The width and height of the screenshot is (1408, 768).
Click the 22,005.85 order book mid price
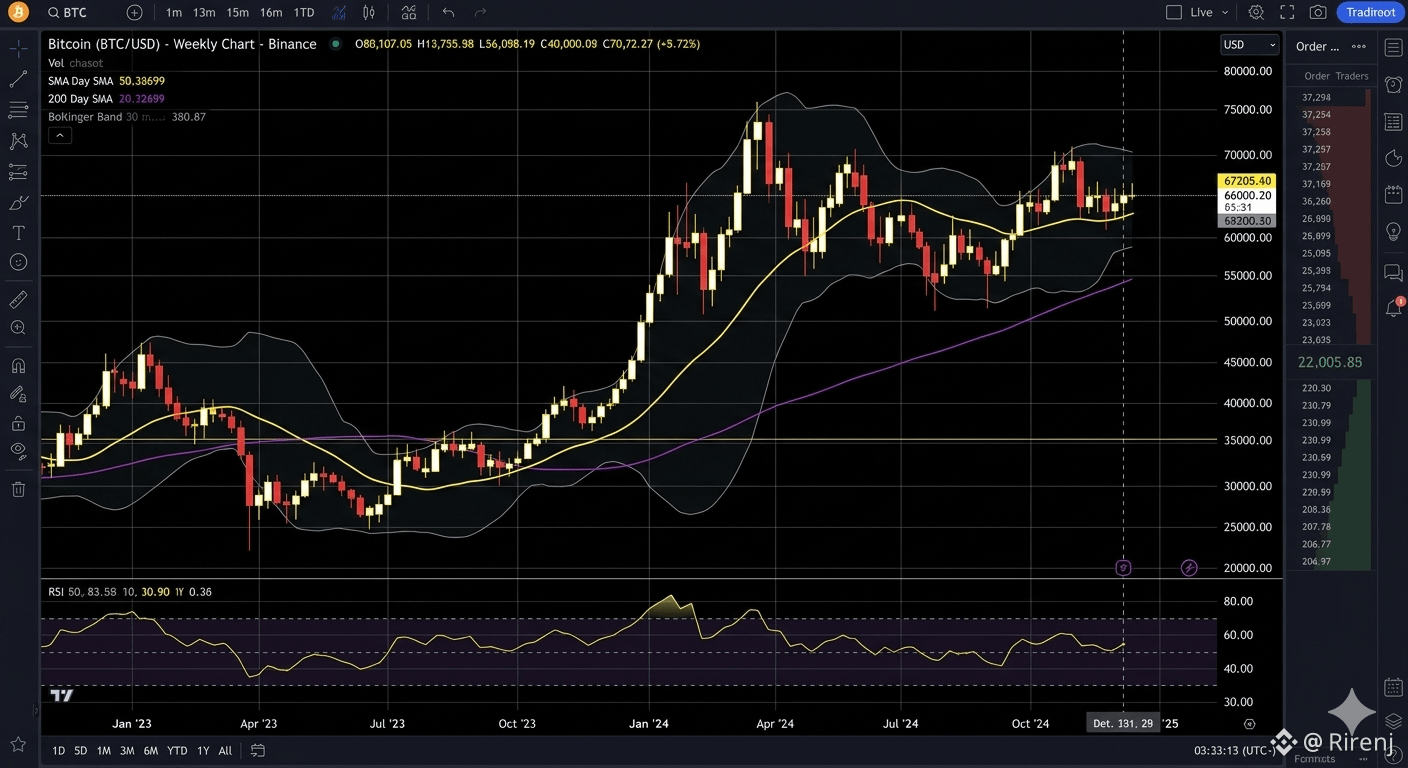tap(1330, 362)
